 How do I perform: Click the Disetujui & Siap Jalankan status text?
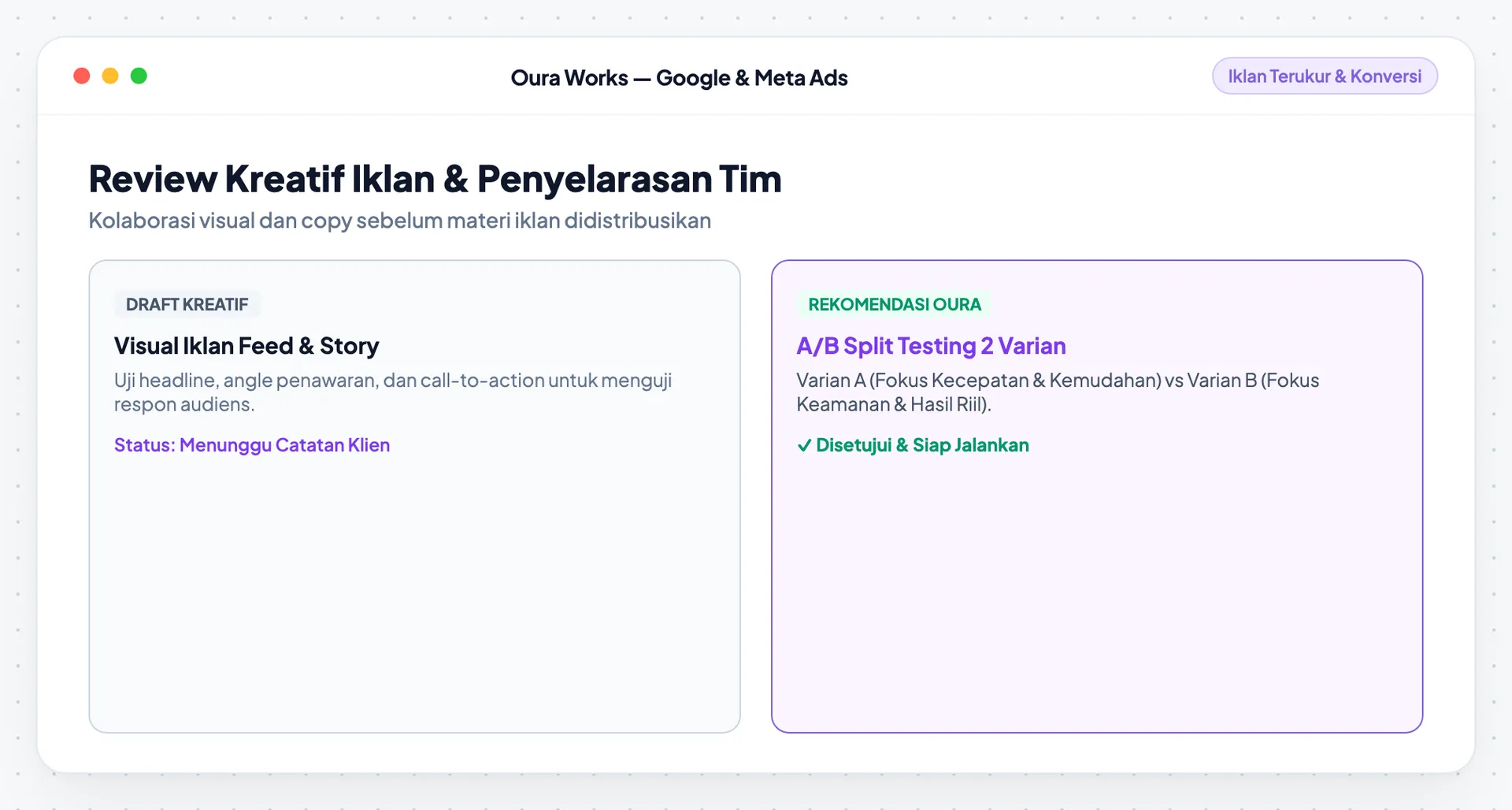922,445
